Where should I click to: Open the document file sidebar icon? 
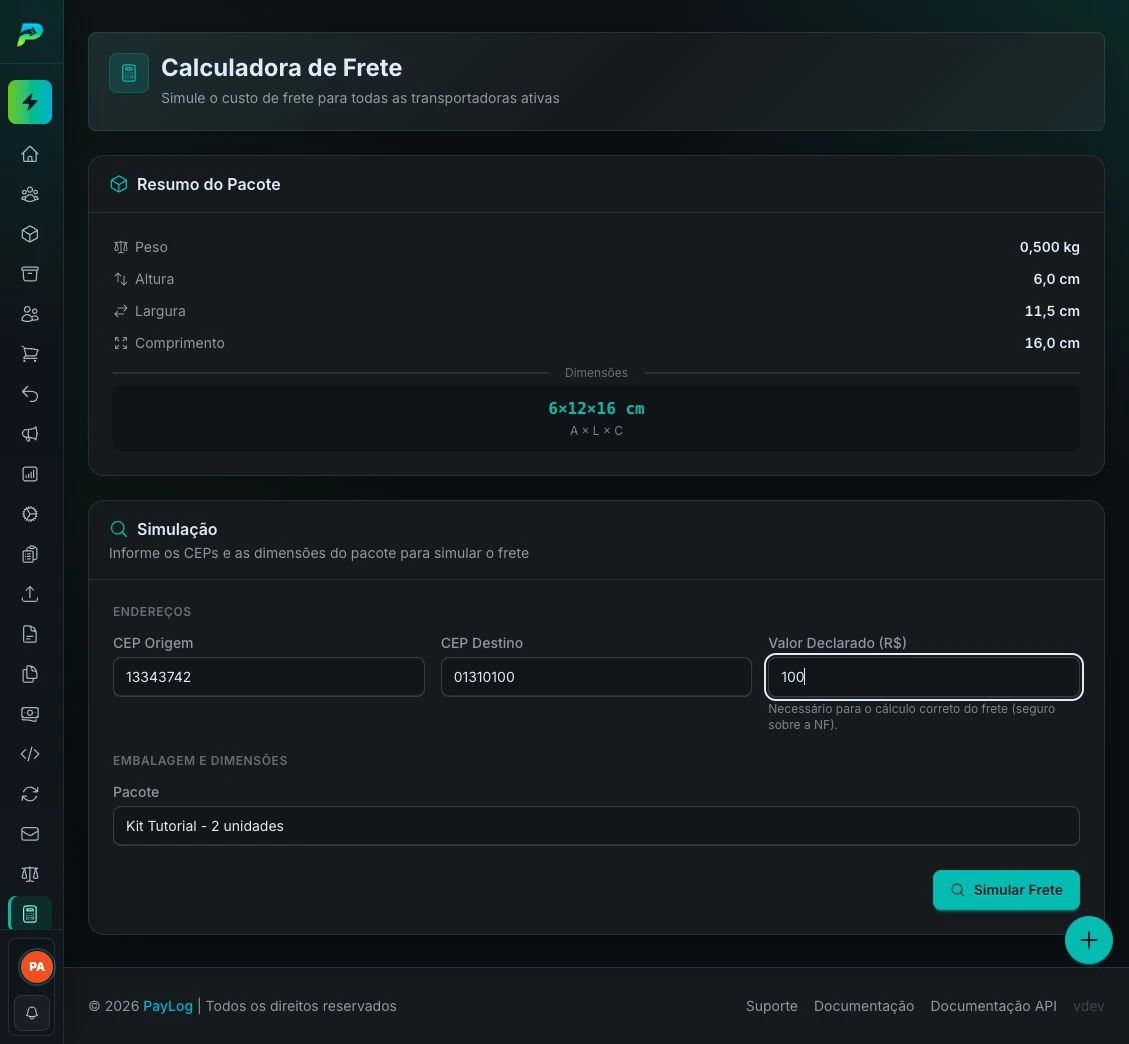point(30,634)
